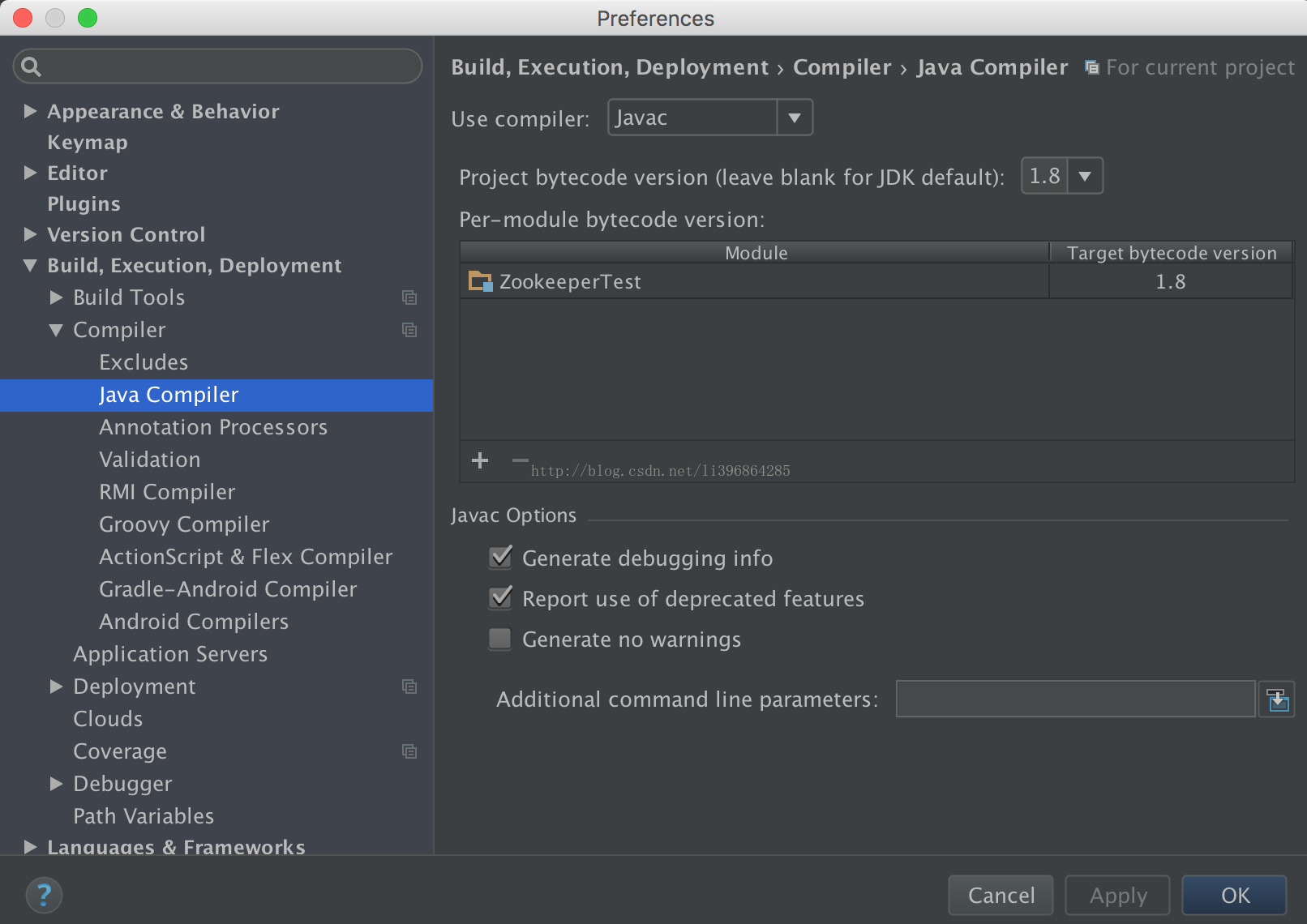Open the Excludes settings page

(x=144, y=362)
